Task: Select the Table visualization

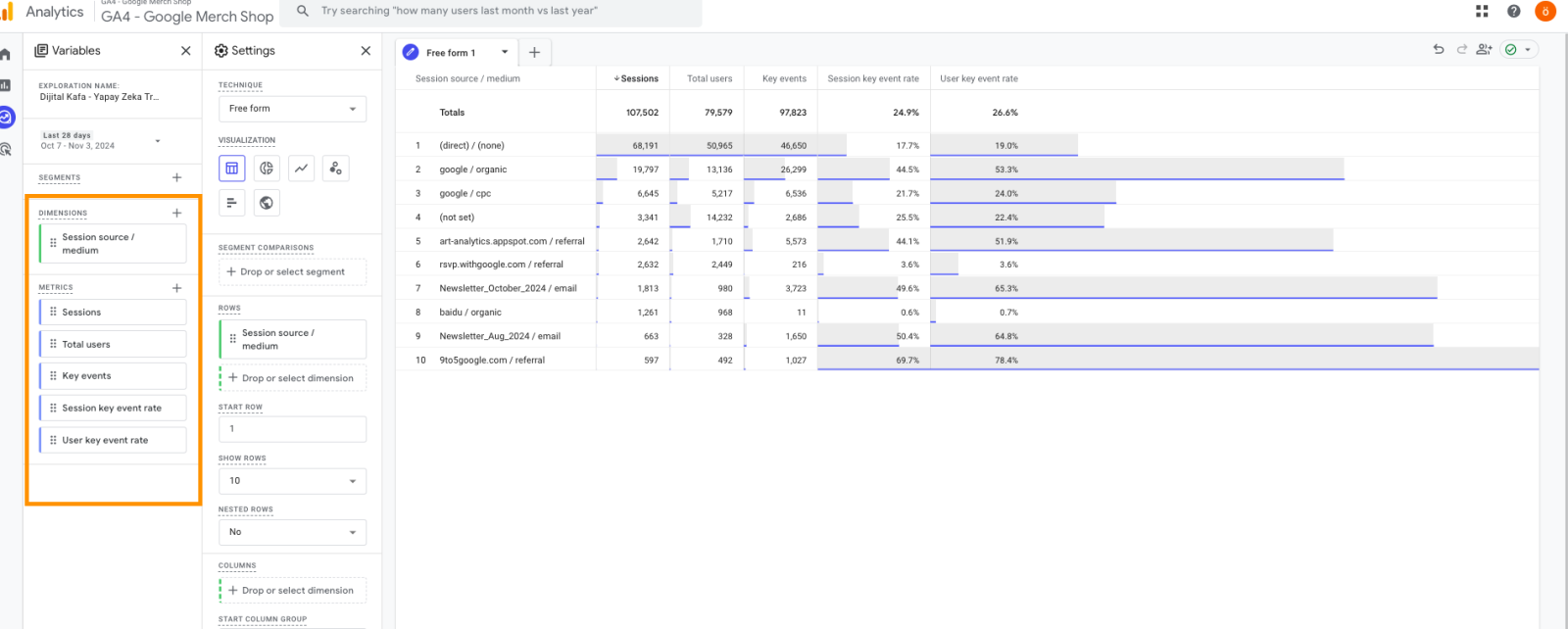Action: (232, 169)
